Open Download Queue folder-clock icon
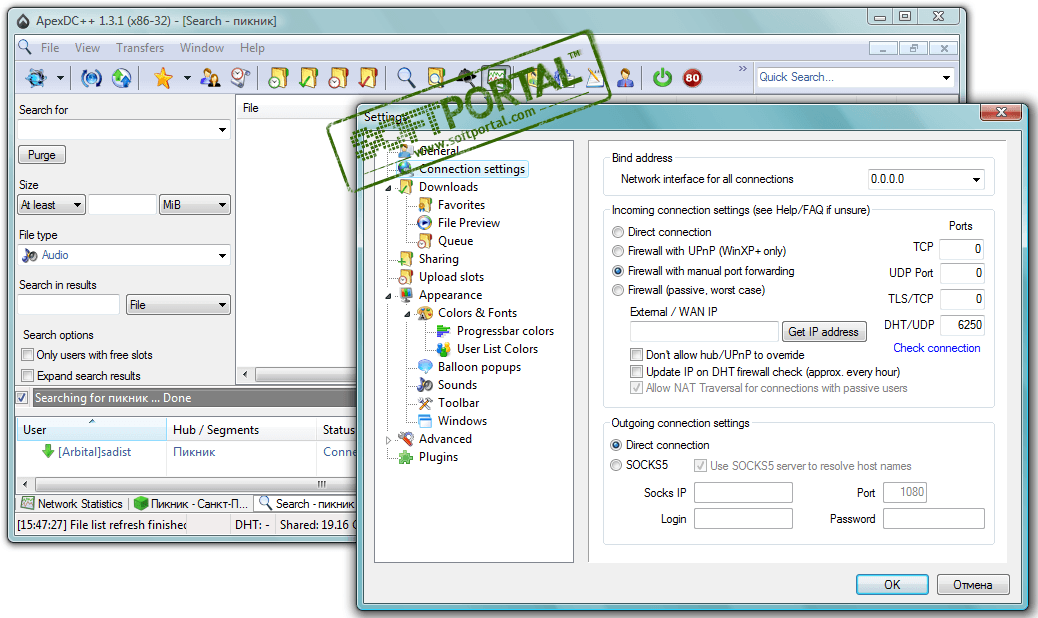The height and width of the screenshot is (618, 1038). pos(278,78)
